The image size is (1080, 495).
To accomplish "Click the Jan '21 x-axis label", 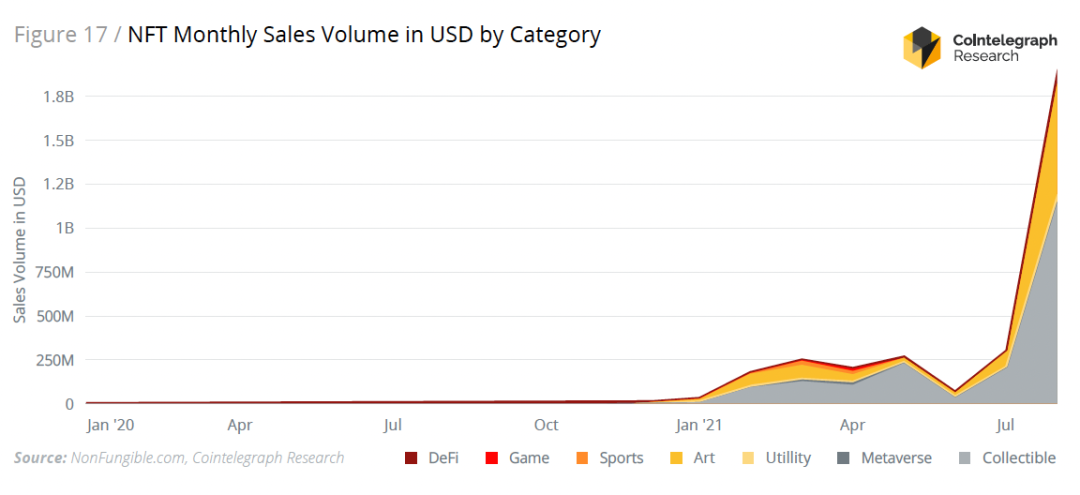I will pyautogui.click(x=700, y=425).
